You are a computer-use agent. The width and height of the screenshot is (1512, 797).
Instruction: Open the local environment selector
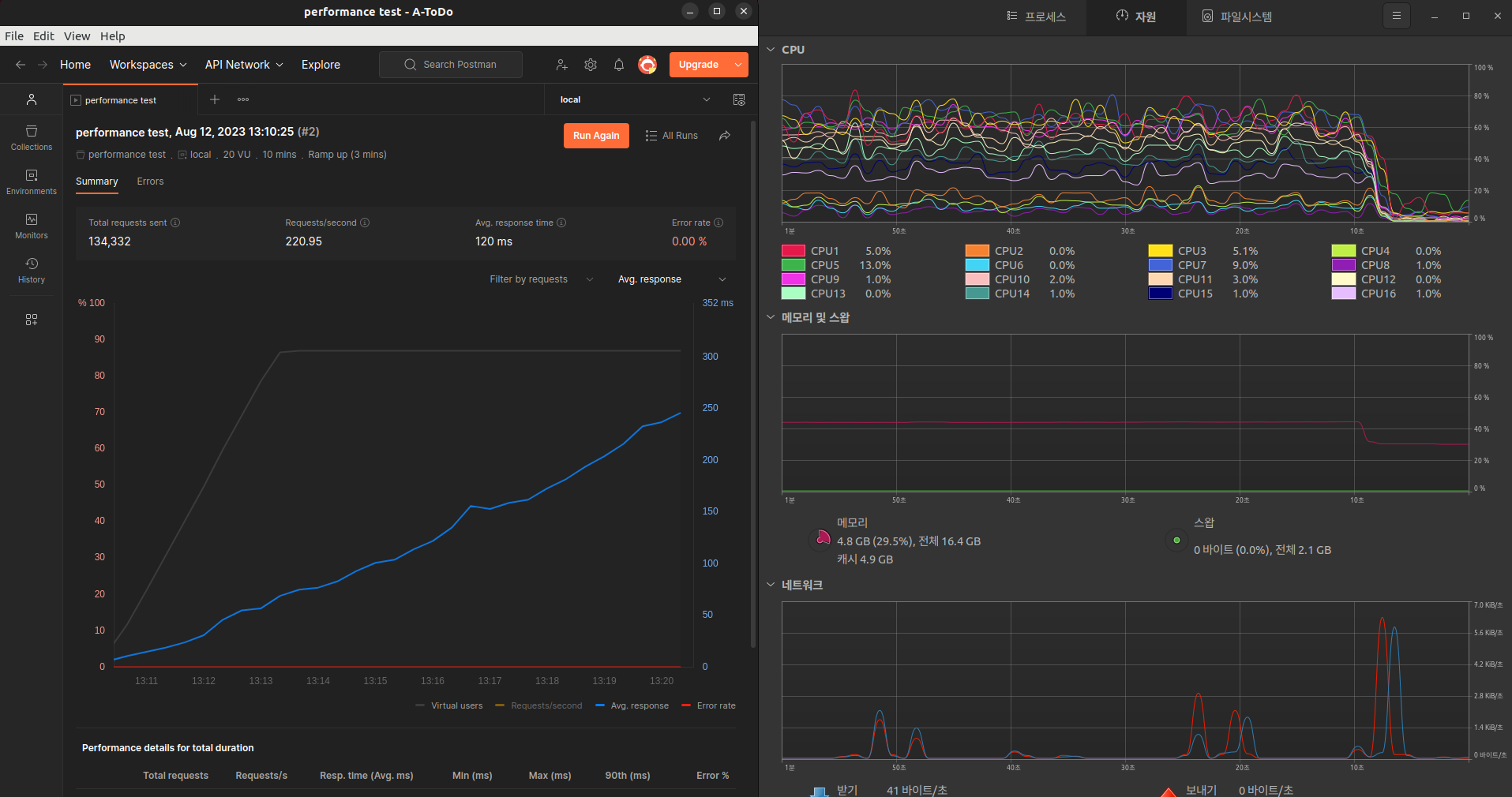[635, 99]
